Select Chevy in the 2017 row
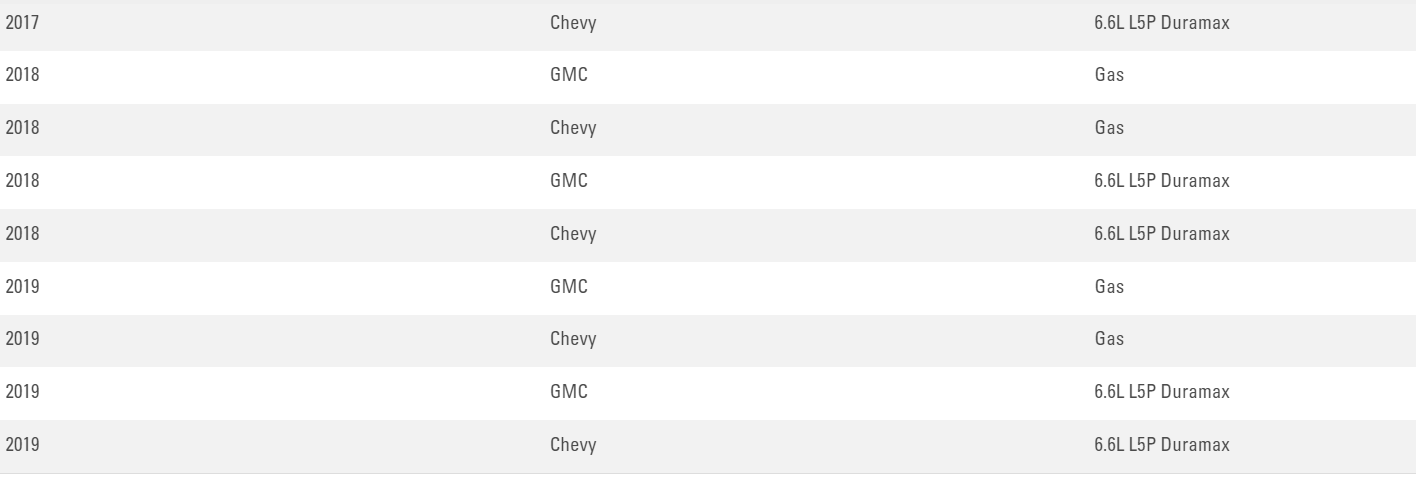1416x478 pixels. click(573, 22)
